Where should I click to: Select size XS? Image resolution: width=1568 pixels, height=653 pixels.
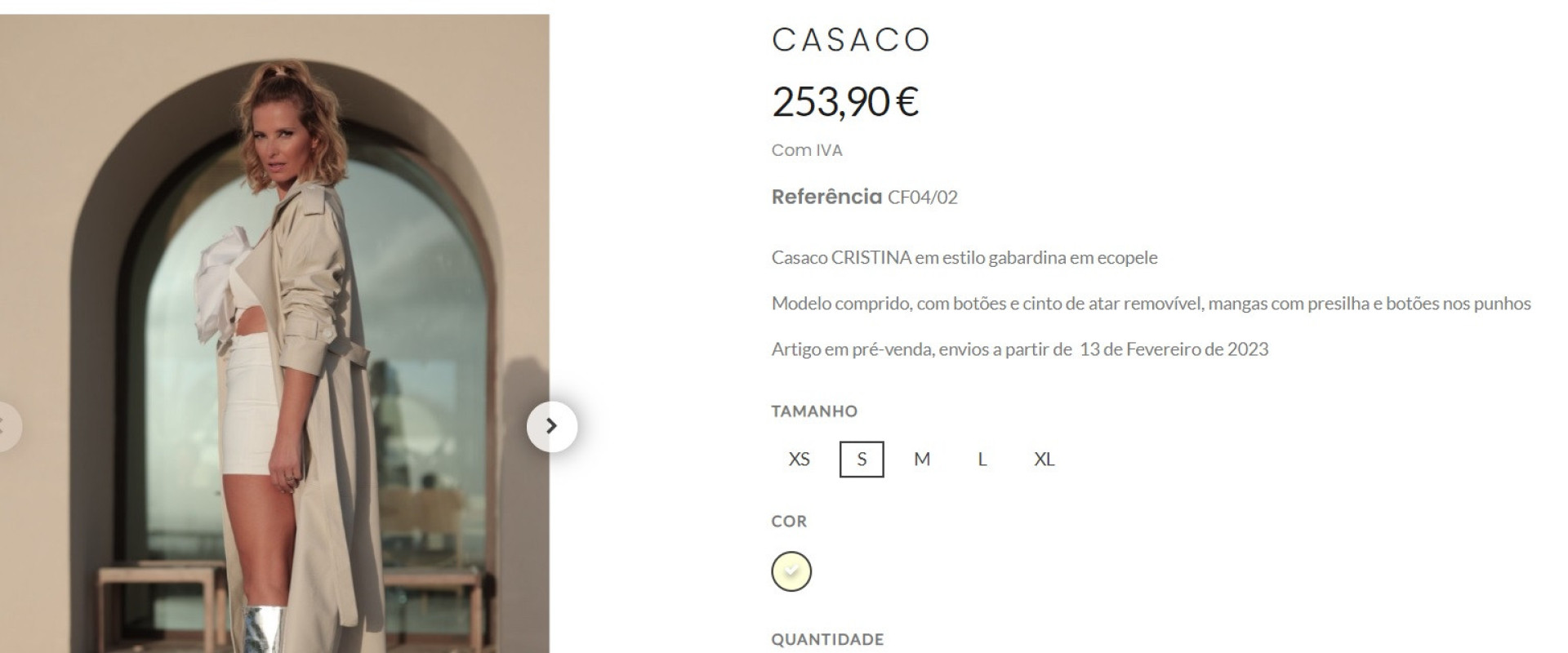[x=799, y=459]
